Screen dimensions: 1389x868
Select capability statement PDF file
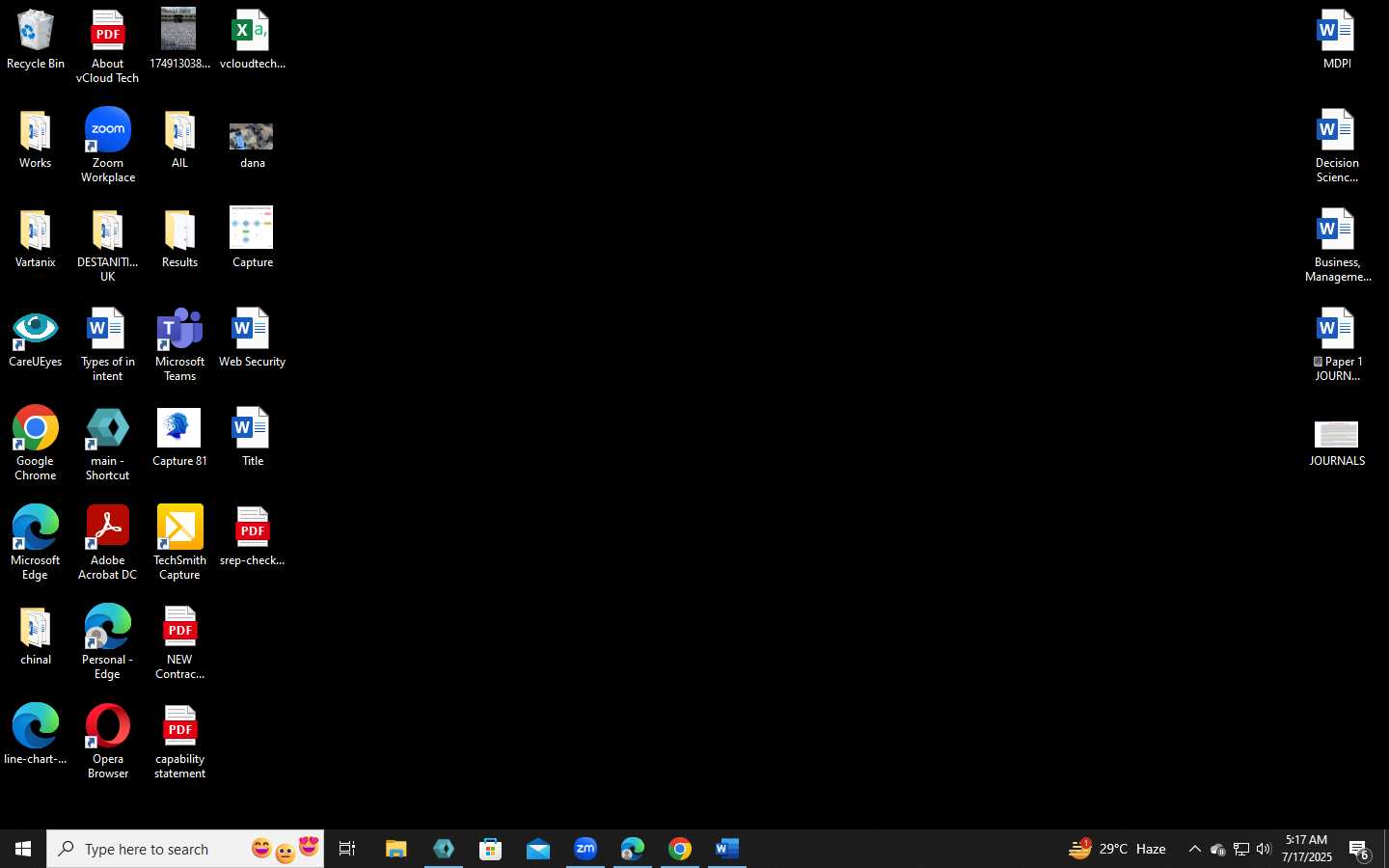click(x=179, y=743)
